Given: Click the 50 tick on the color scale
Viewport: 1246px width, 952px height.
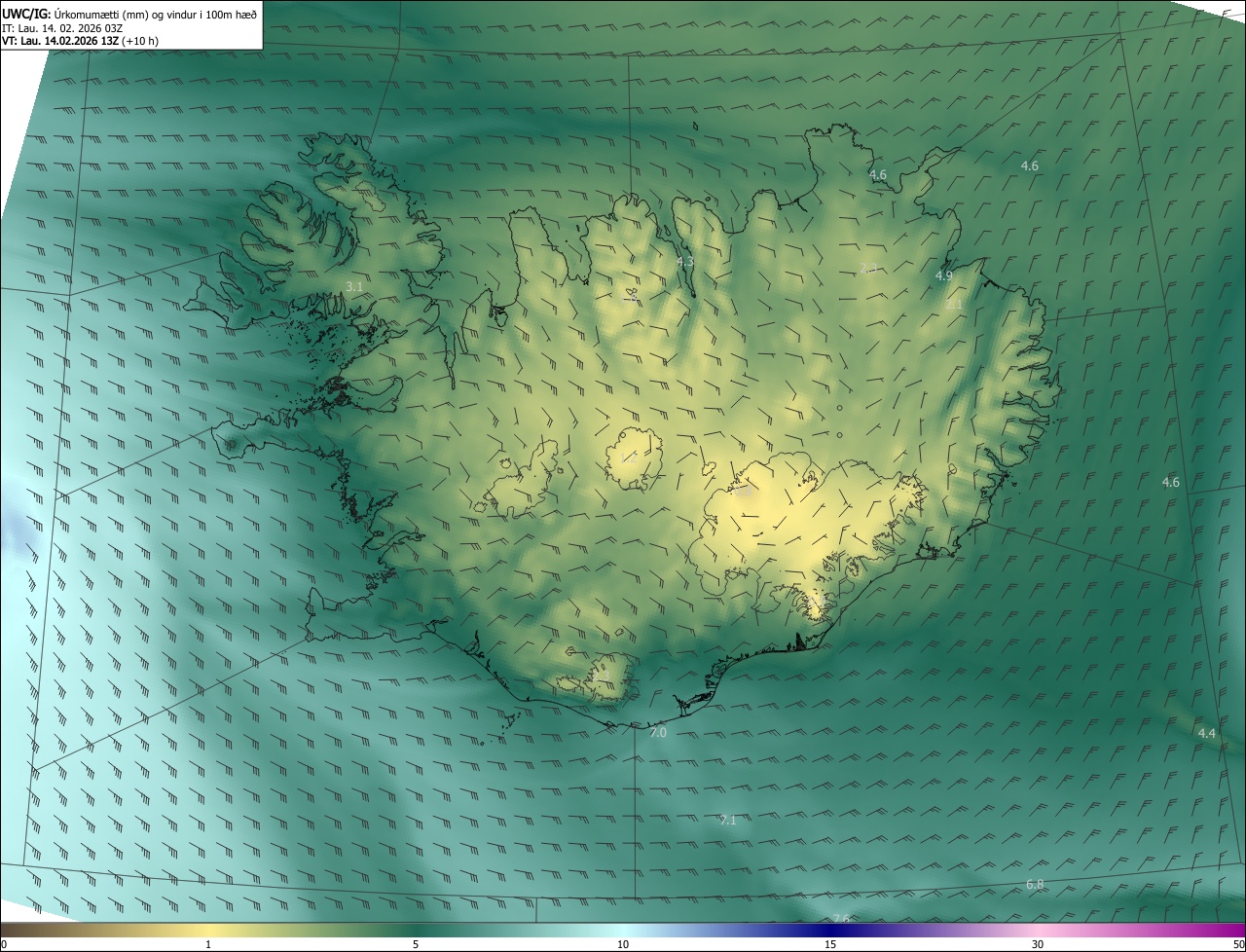Looking at the screenshot, I should pyautogui.click(x=1238, y=944).
